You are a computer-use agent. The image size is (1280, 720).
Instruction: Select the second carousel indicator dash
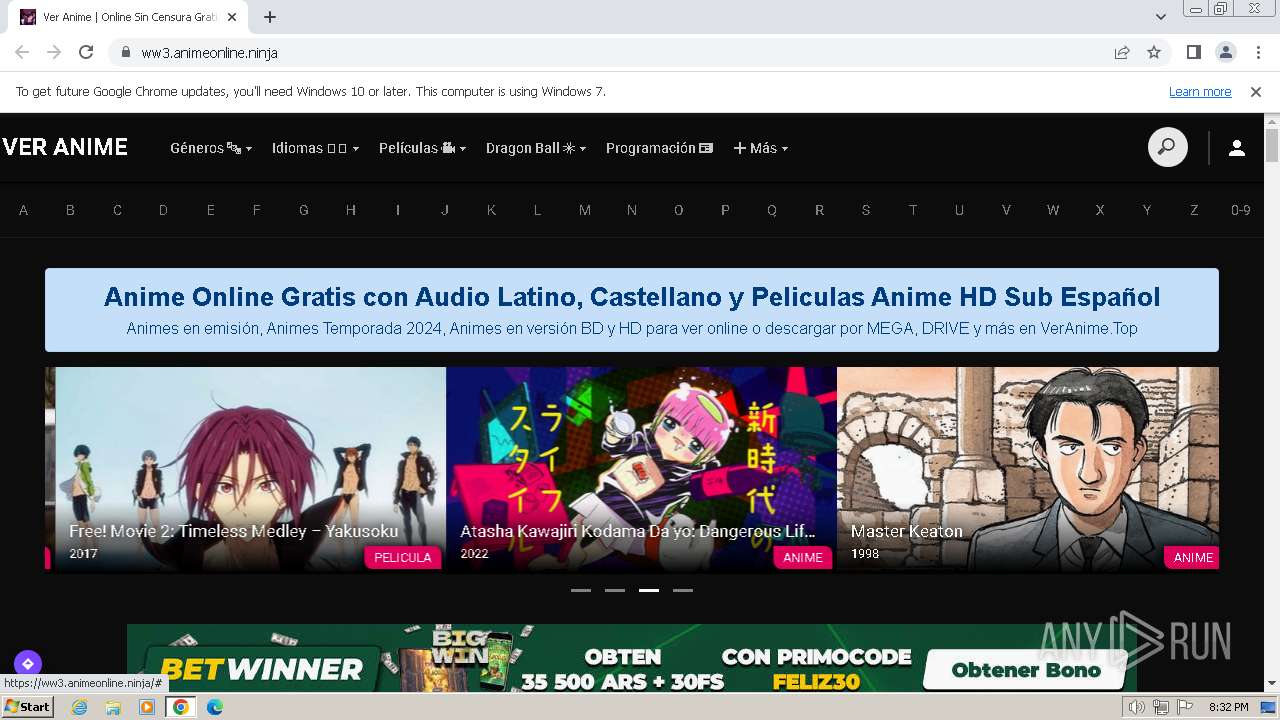coord(615,590)
